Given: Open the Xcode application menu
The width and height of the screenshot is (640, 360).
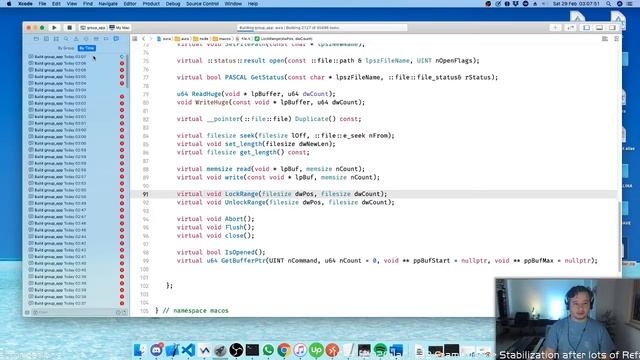Looking at the screenshot, I should [25, 4].
